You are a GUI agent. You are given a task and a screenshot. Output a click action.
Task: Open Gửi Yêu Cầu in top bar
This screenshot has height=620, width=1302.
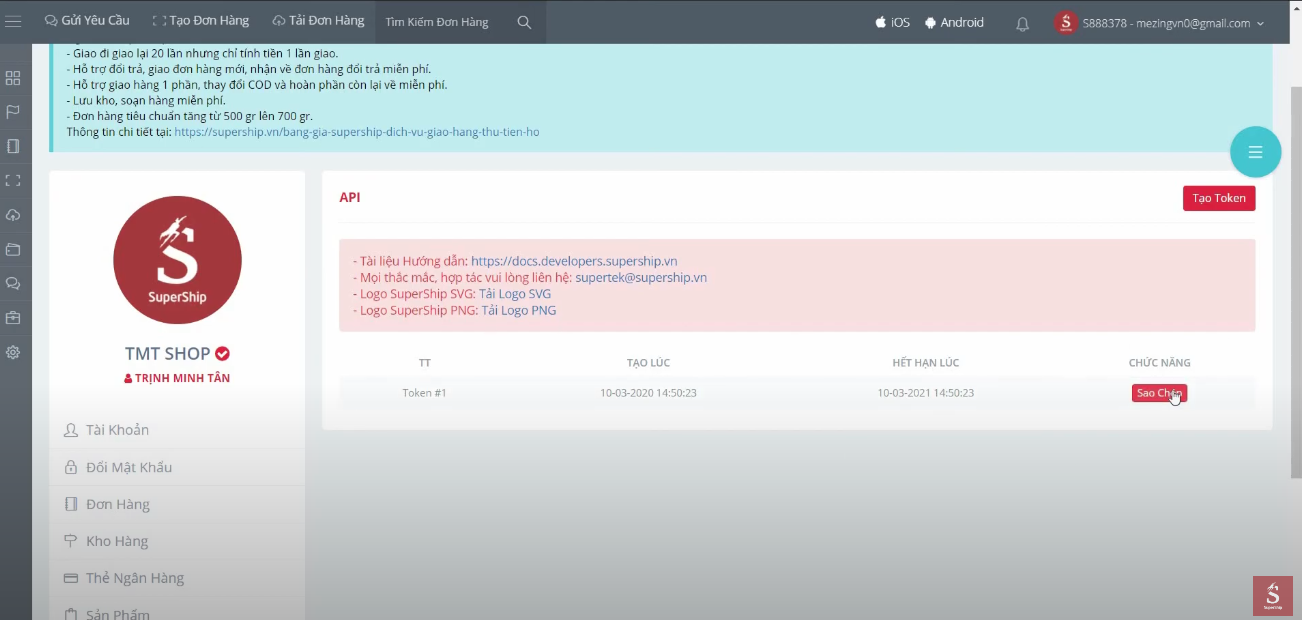(87, 21)
